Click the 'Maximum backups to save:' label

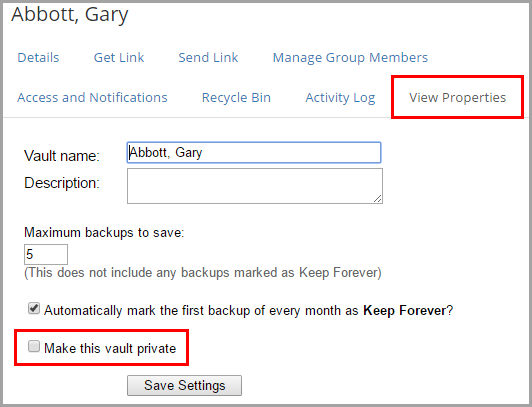click(104, 233)
